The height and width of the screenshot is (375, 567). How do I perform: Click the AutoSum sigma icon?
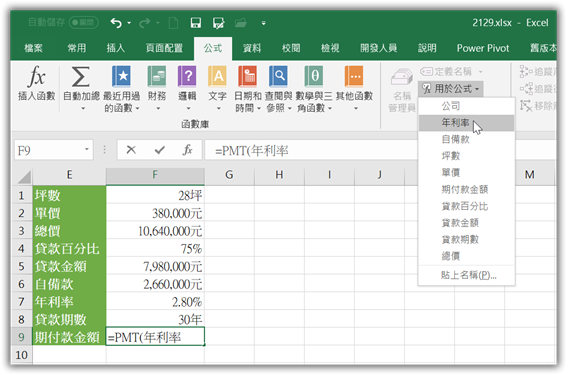(x=80, y=77)
